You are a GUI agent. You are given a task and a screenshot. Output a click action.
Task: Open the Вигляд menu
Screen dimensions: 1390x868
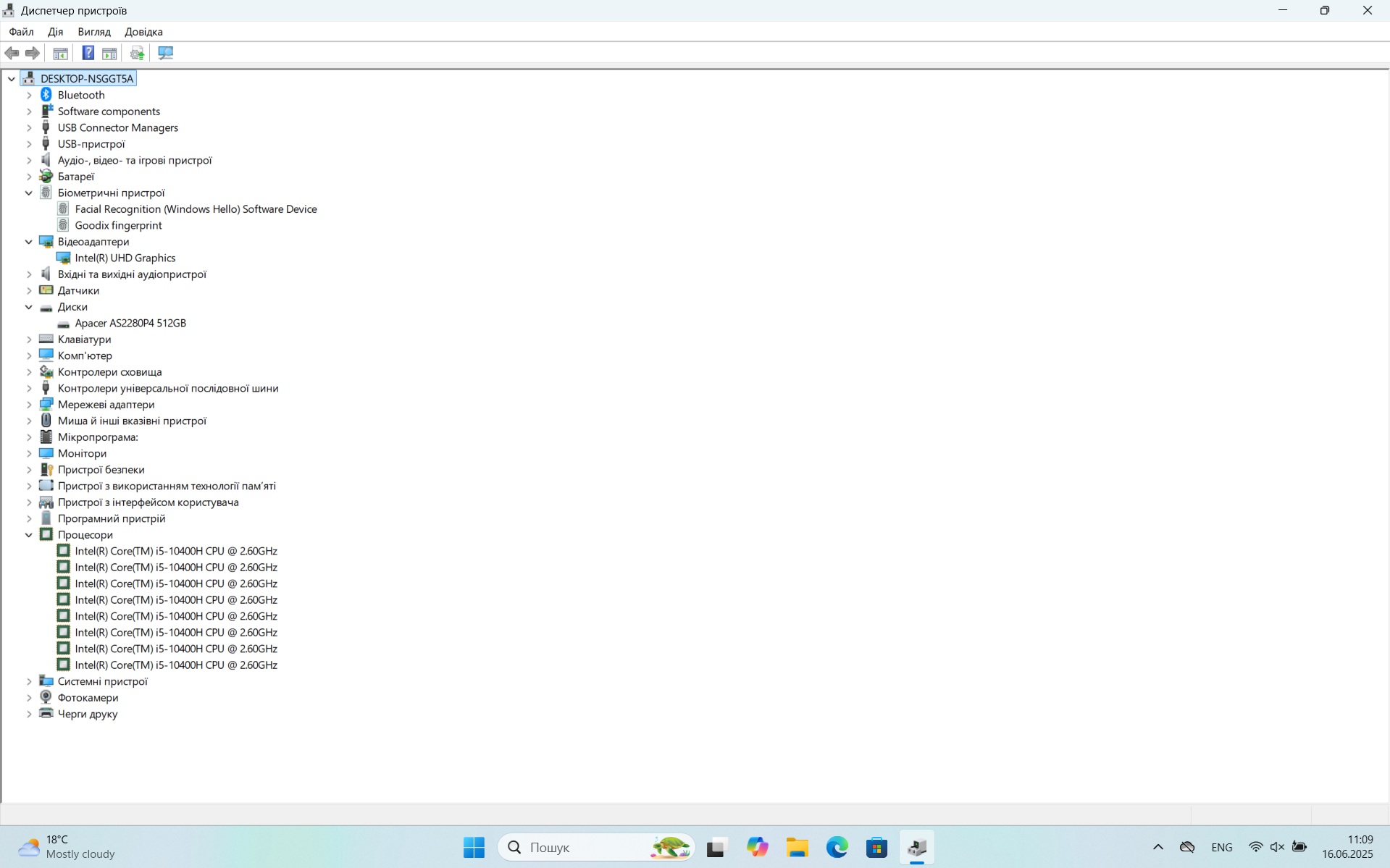tap(94, 32)
